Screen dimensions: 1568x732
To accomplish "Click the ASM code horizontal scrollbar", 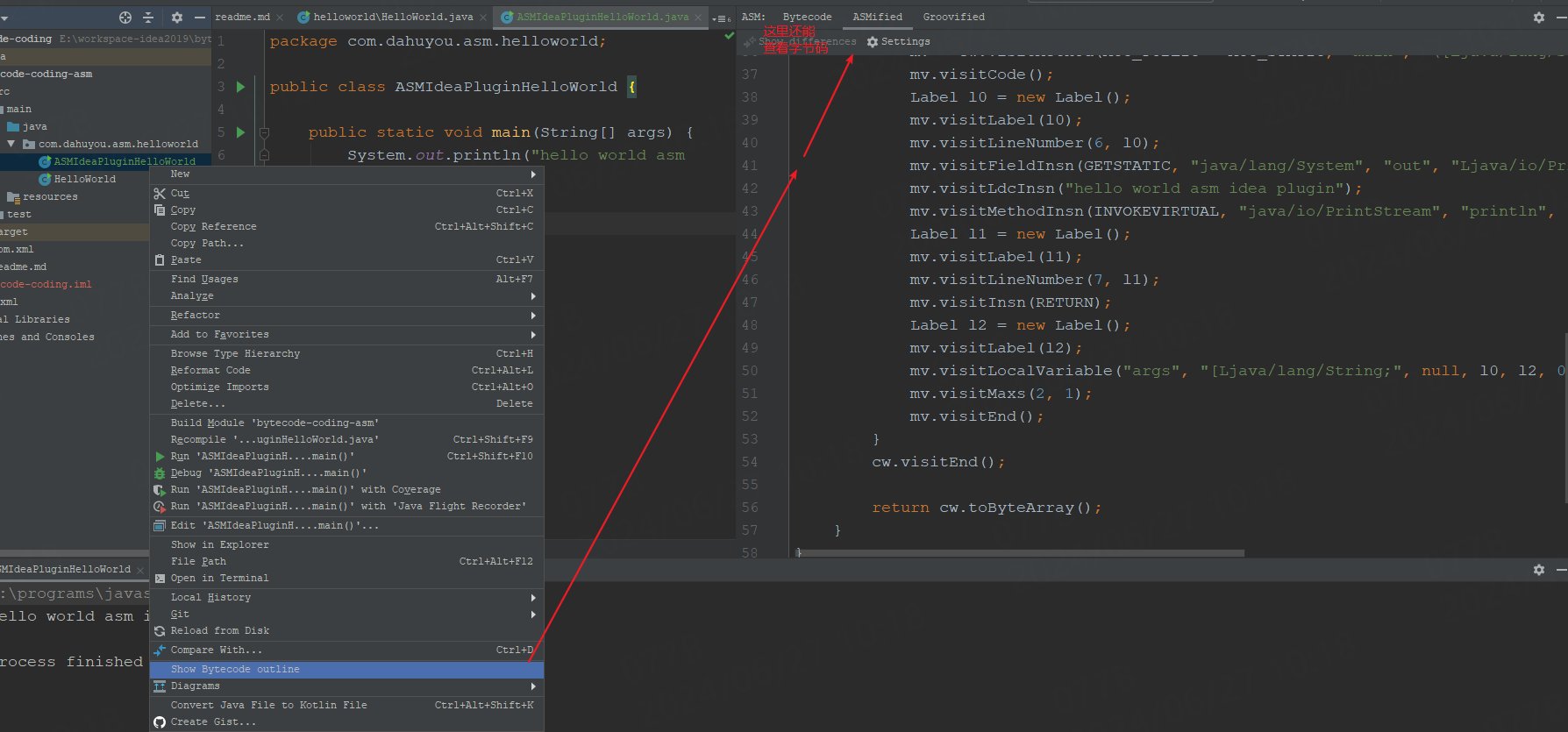I will pyautogui.click(x=1020, y=553).
